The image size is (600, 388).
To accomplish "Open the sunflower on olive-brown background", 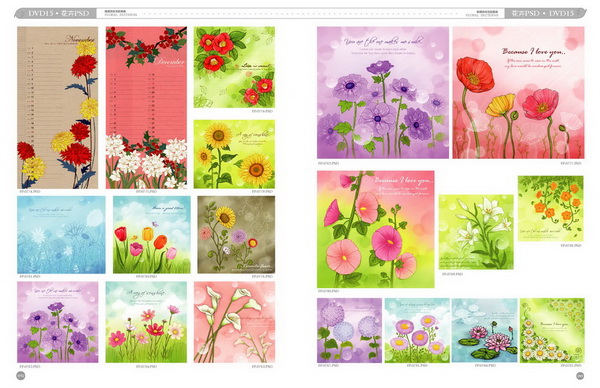I will pos(236,235).
